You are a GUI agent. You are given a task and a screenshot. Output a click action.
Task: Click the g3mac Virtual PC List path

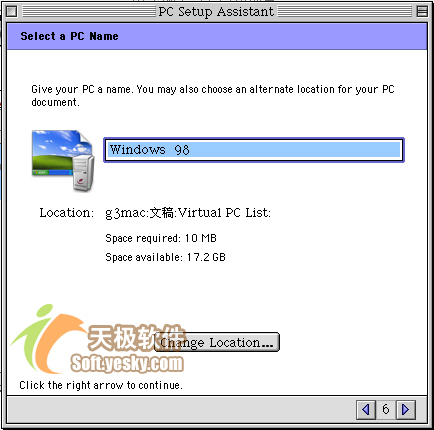pyautogui.click(x=188, y=213)
